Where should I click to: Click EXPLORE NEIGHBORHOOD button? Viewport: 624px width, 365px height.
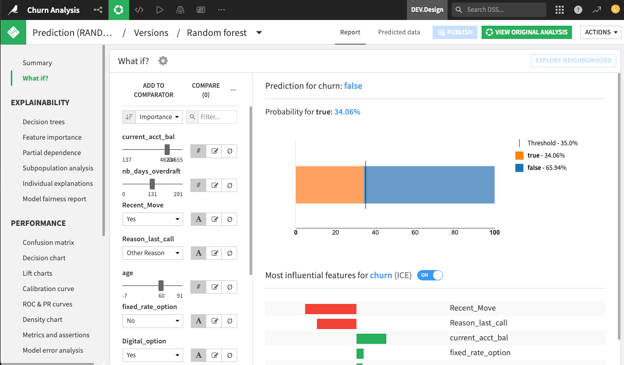coord(573,61)
